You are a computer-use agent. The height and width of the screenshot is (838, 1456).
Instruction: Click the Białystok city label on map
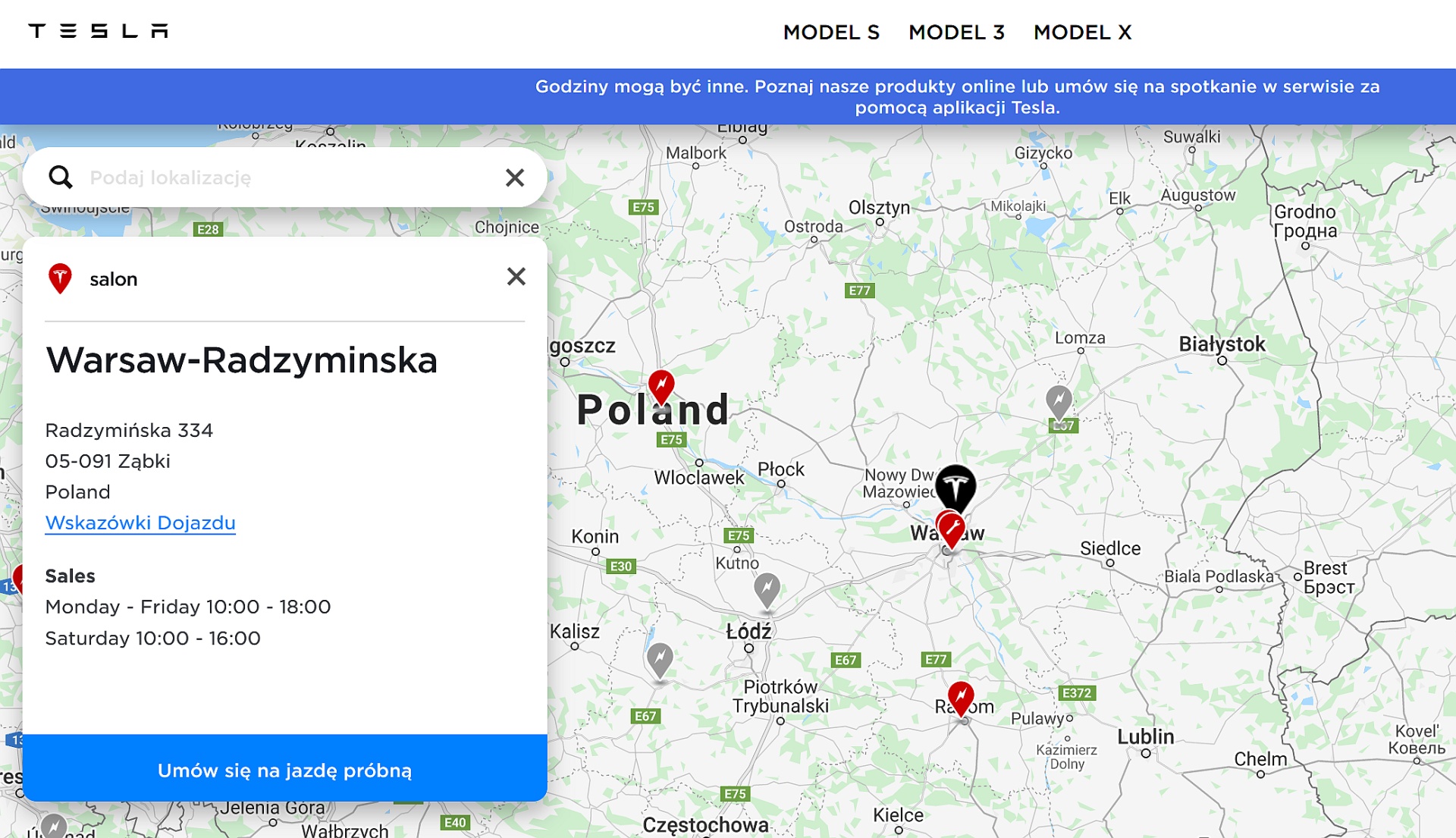[1222, 344]
